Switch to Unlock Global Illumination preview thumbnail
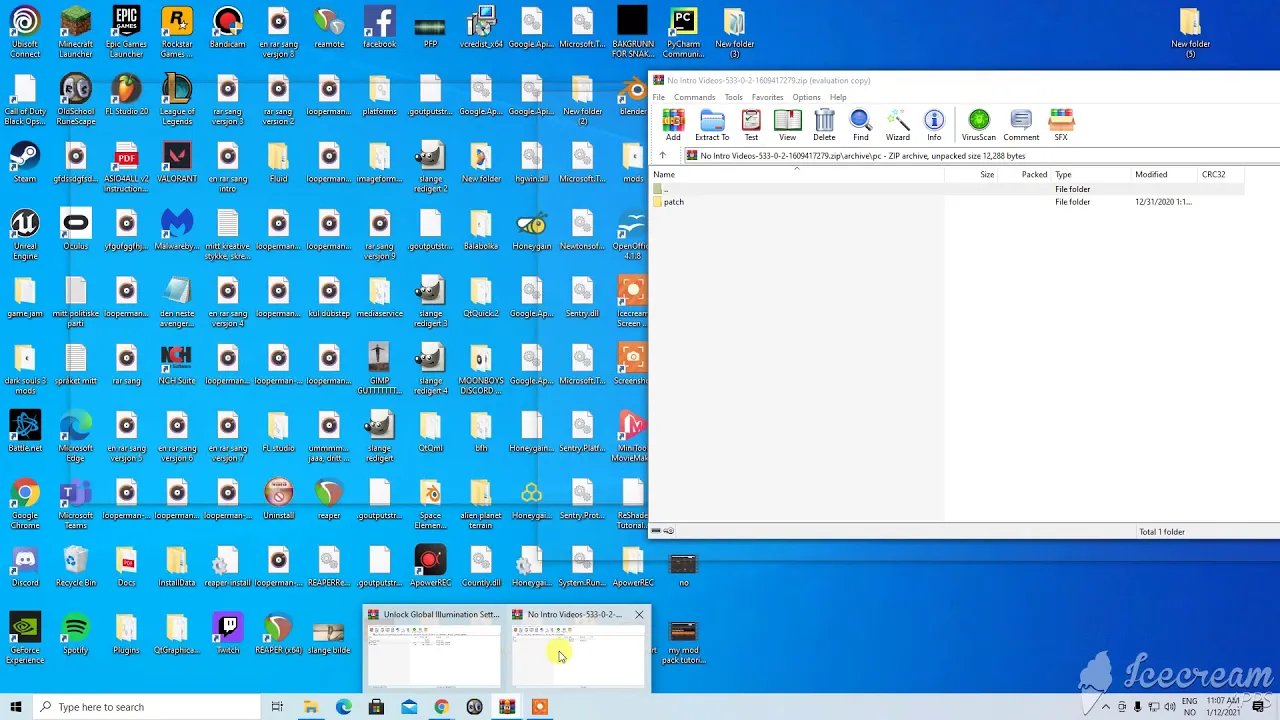The width and height of the screenshot is (1280, 720). (x=433, y=655)
